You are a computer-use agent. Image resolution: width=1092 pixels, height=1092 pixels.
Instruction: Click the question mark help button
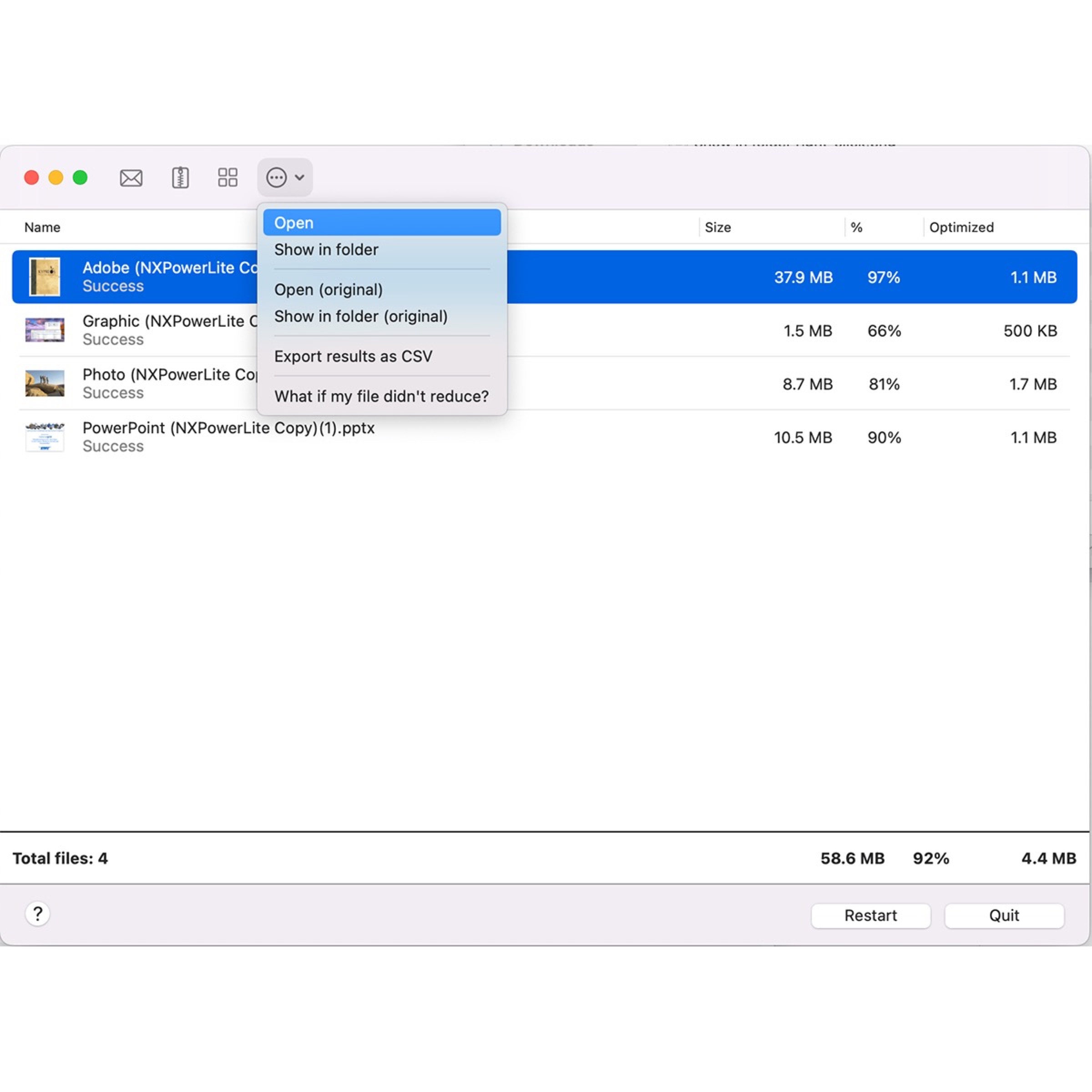(37, 913)
